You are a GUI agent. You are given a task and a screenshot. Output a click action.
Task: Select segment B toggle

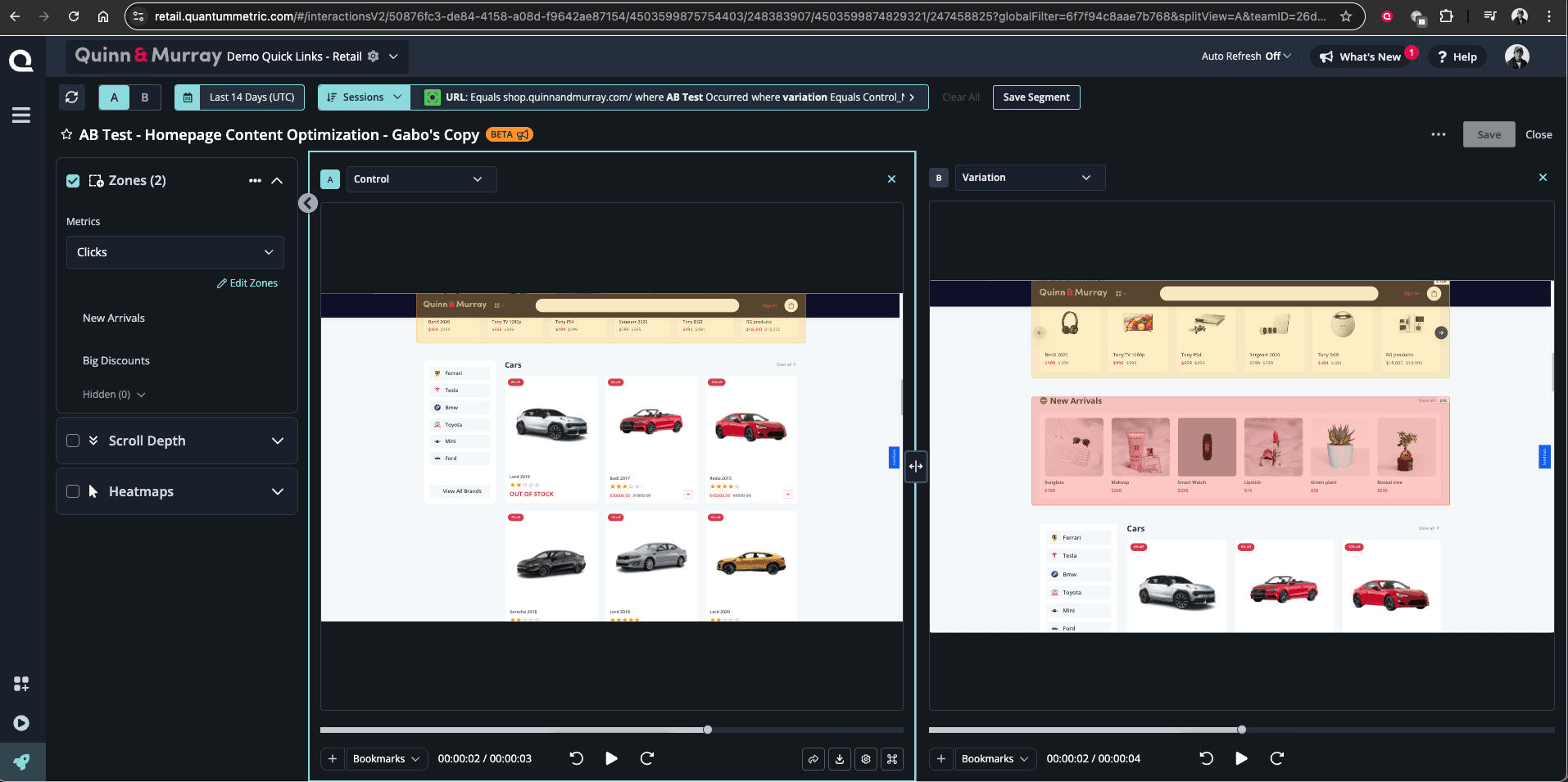[x=145, y=97]
